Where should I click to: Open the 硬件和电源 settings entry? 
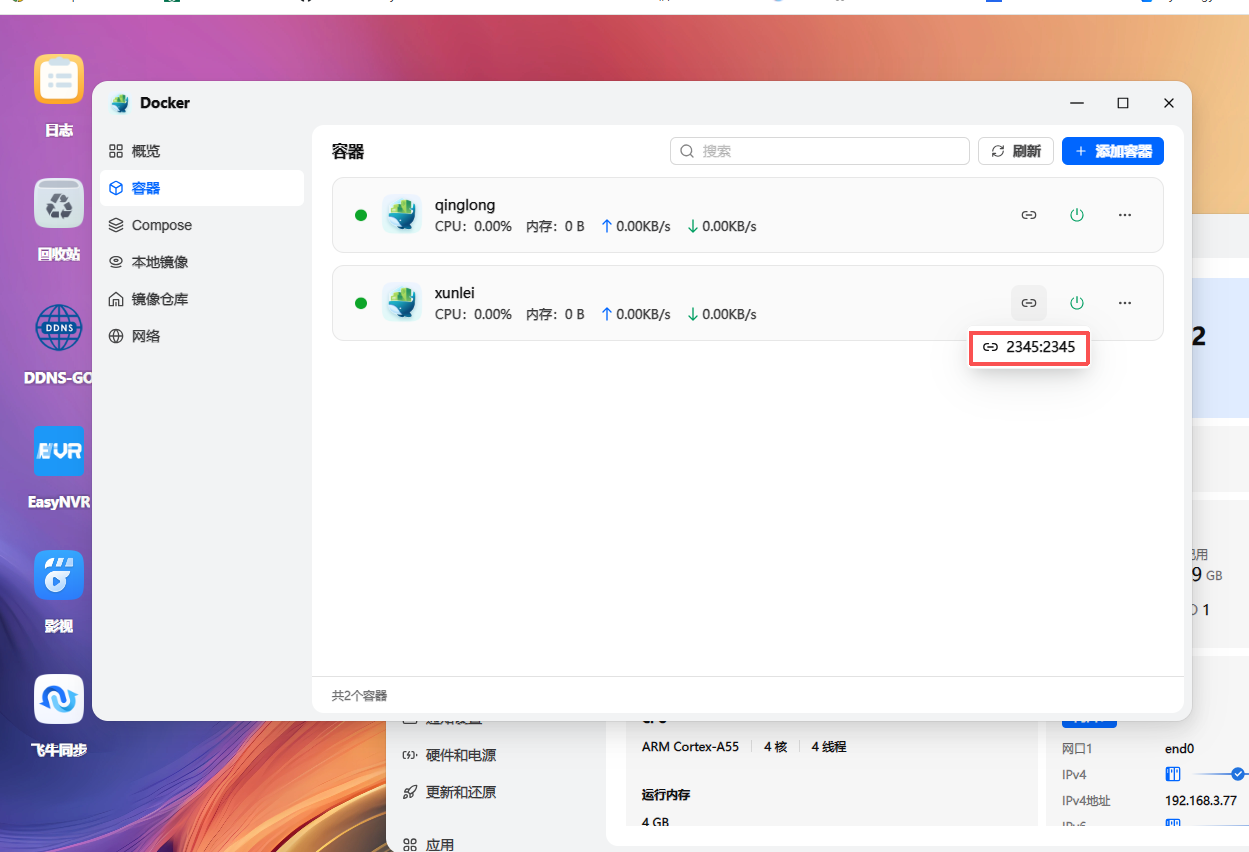(463, 755)
